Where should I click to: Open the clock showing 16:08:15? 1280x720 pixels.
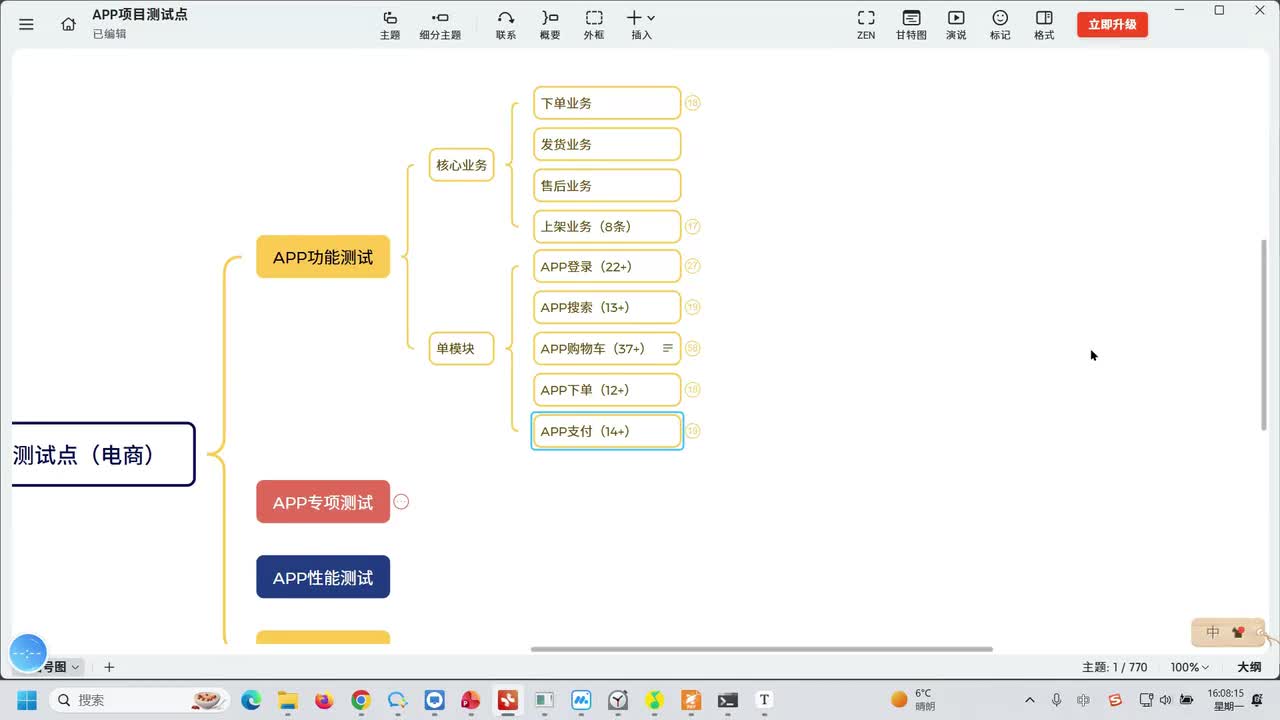[x=1226, y=699]
